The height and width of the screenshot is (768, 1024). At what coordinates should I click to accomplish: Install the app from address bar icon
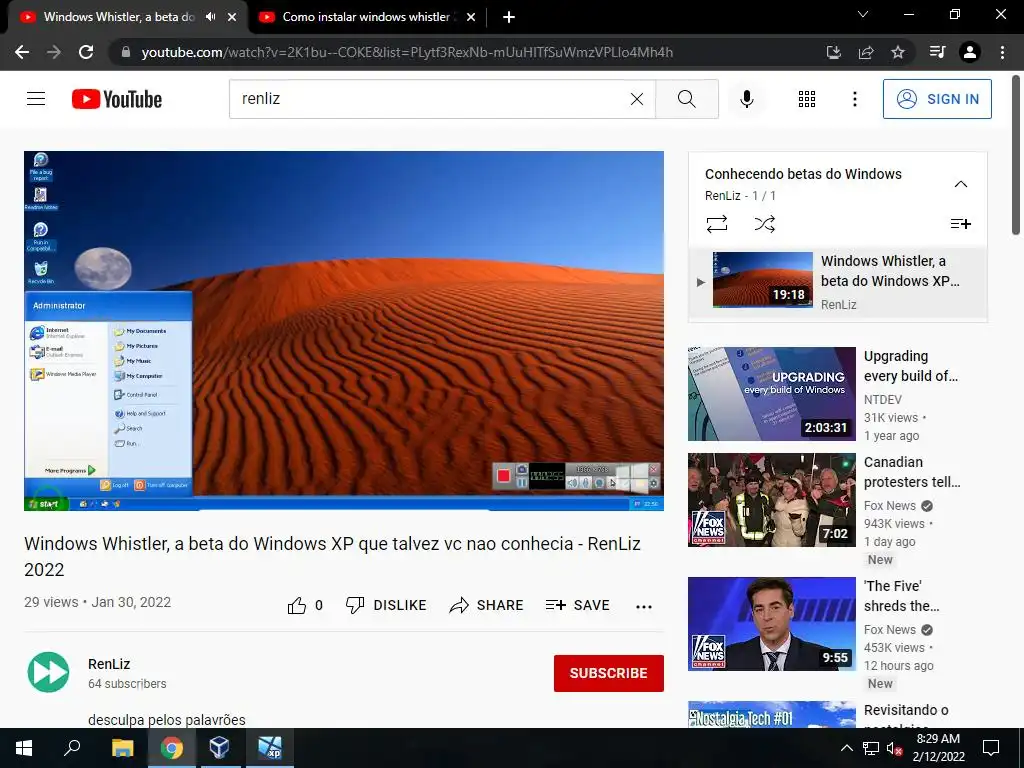[833, 52]
